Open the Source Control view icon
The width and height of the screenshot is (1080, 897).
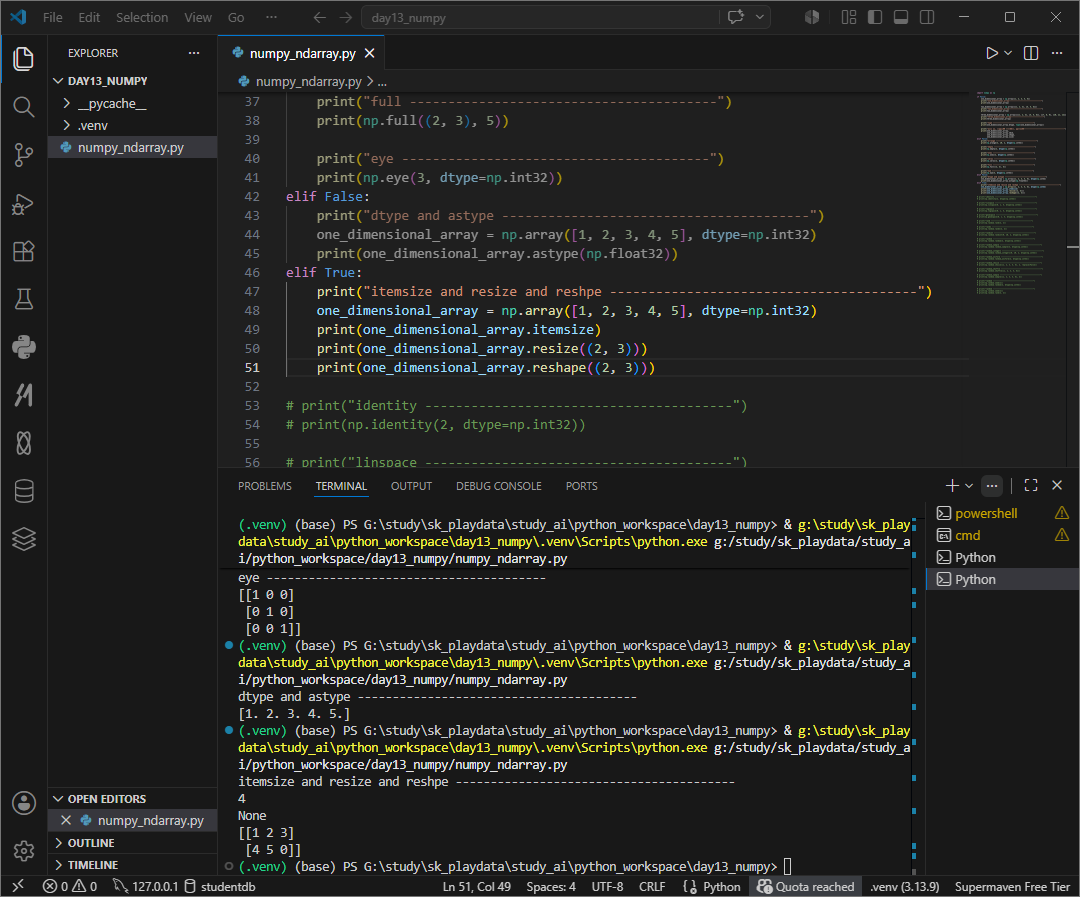23,155
